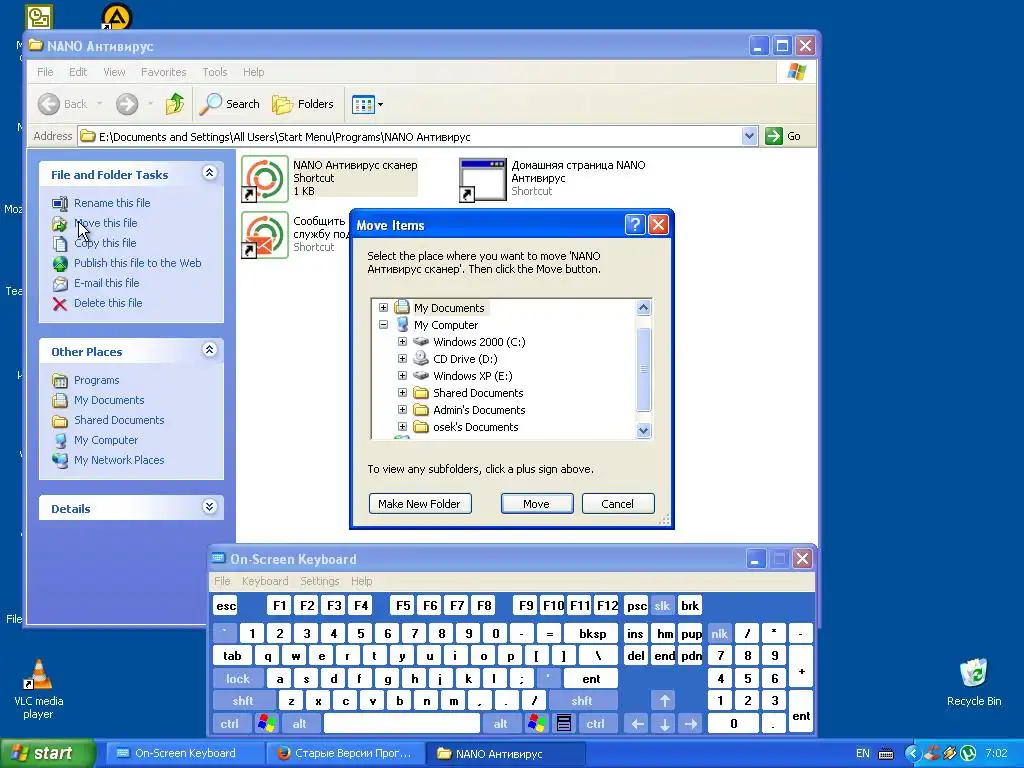Screen dimensions: 1024x768
Task: Expand the Windows 2000 (C:) drive node
Action: click(402, 342)
